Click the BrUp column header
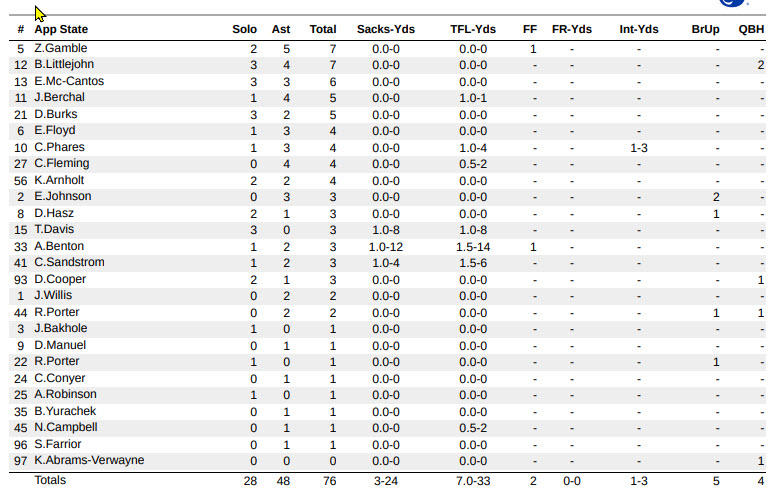This screenshot has height=497, width=781. pos(705,30)
